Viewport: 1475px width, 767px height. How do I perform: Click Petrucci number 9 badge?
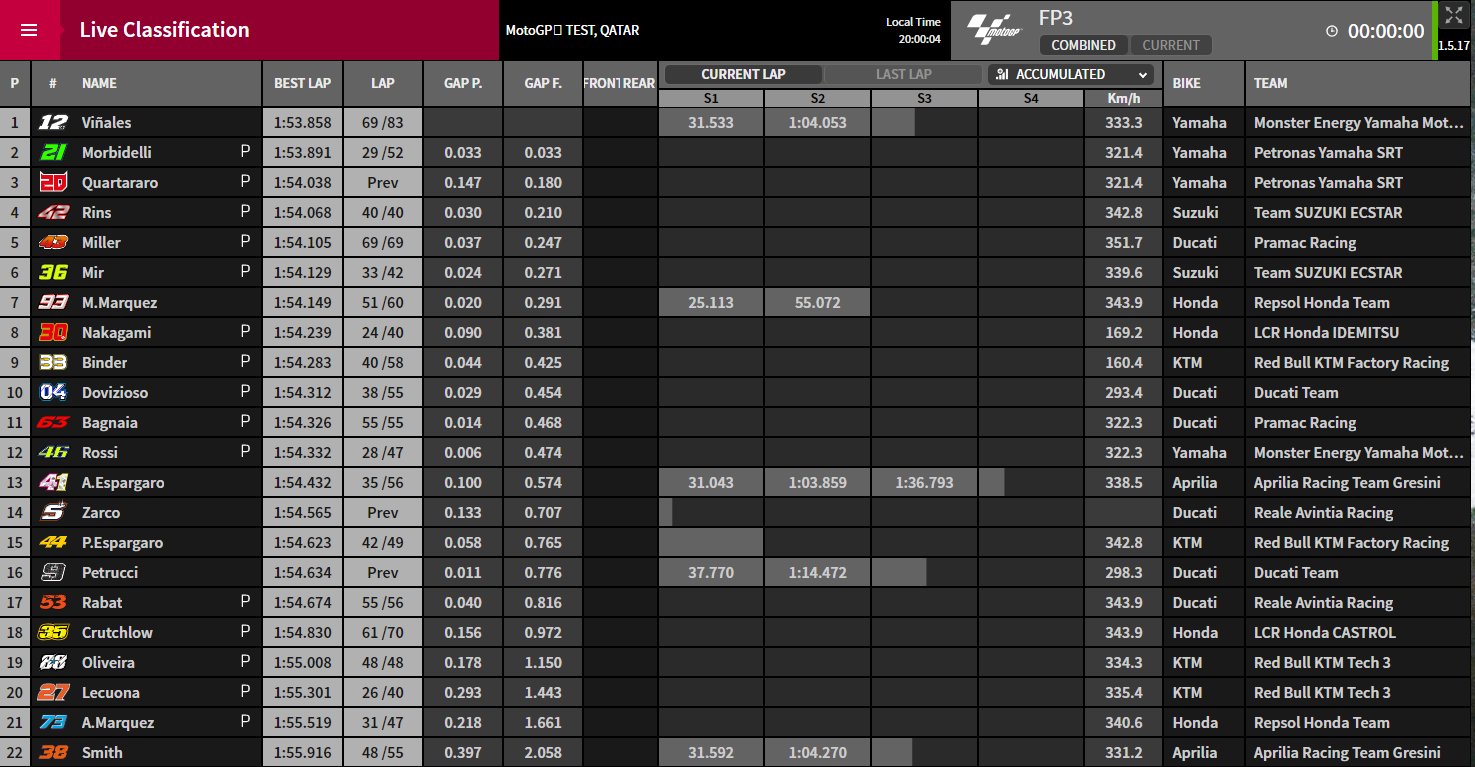(x=52, y=572)
